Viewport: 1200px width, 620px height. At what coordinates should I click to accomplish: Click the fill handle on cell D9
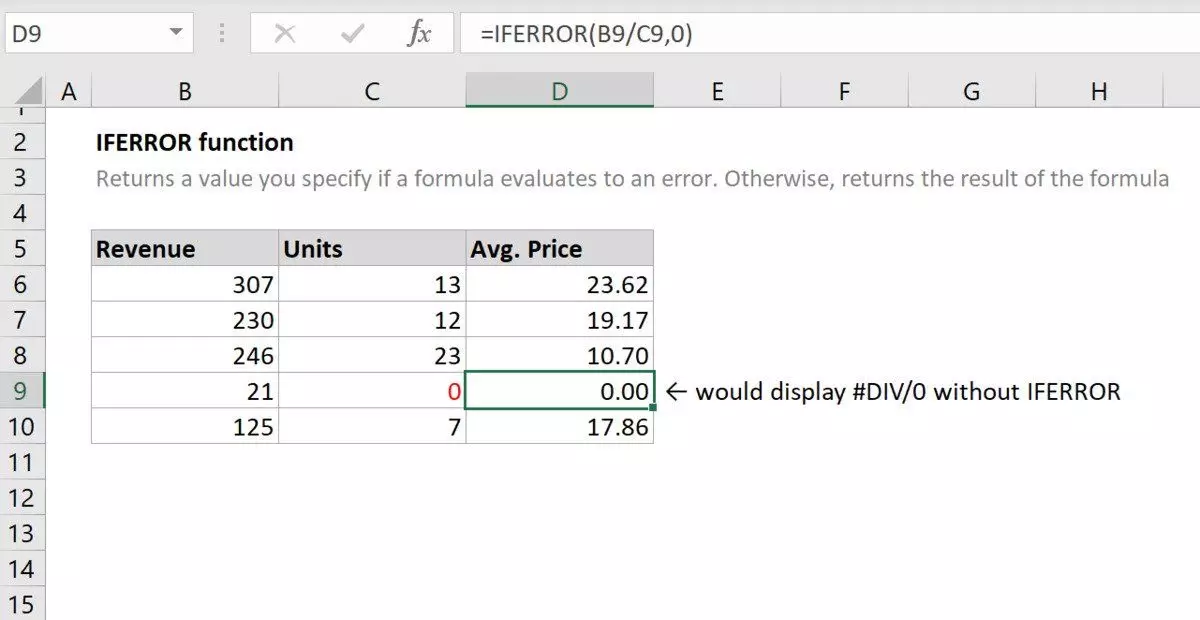pos(653,408)
